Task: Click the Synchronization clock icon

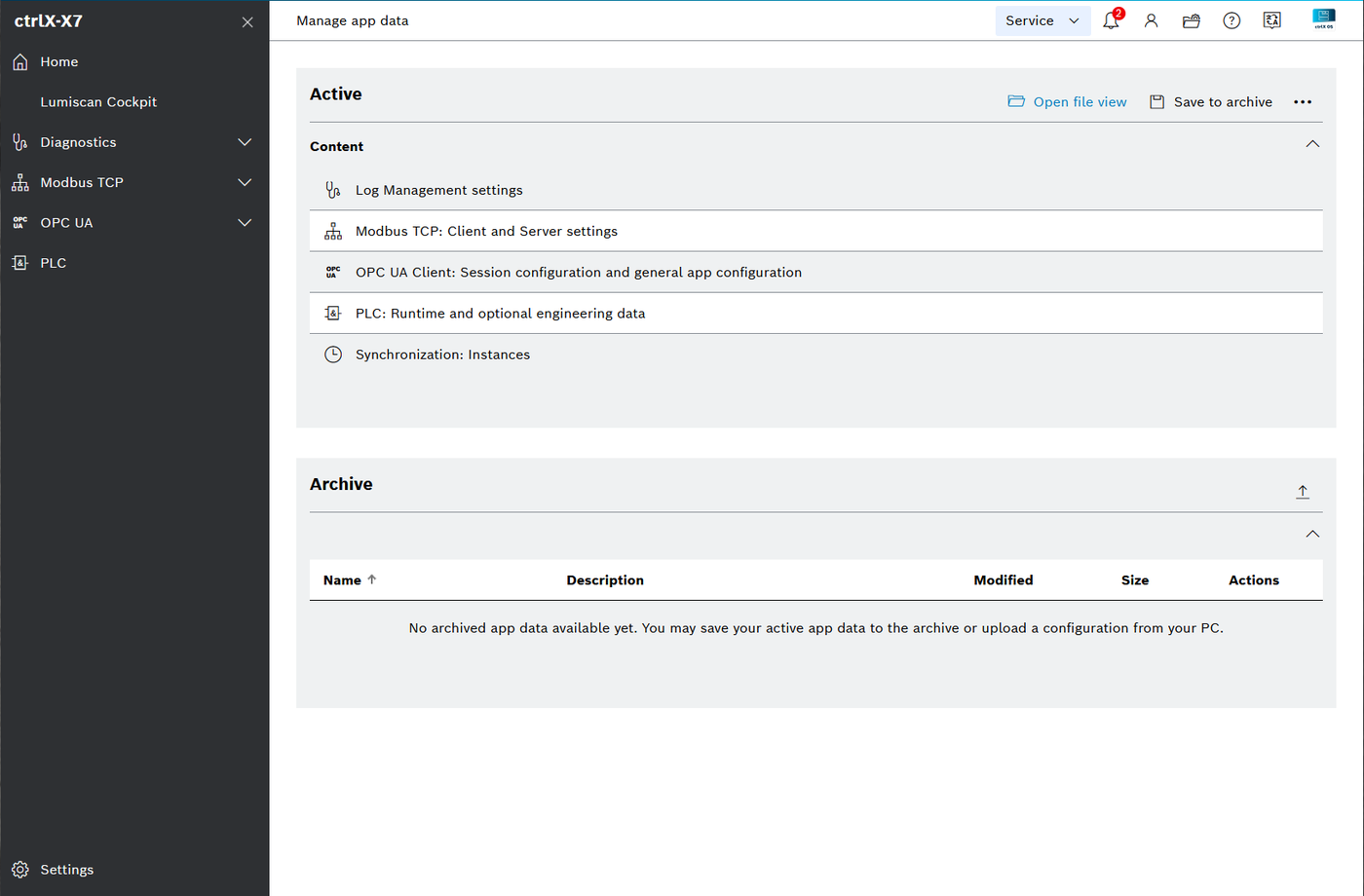Action: 333,355
